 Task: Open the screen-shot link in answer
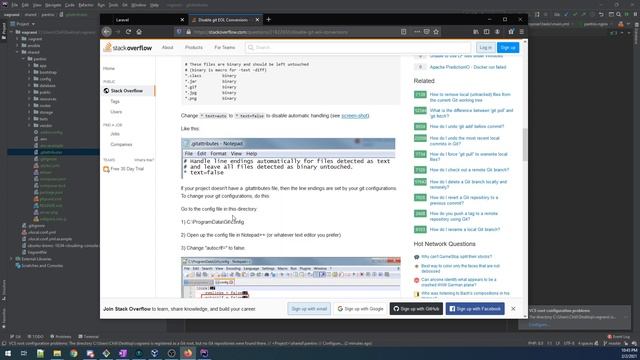pos(355,116)
